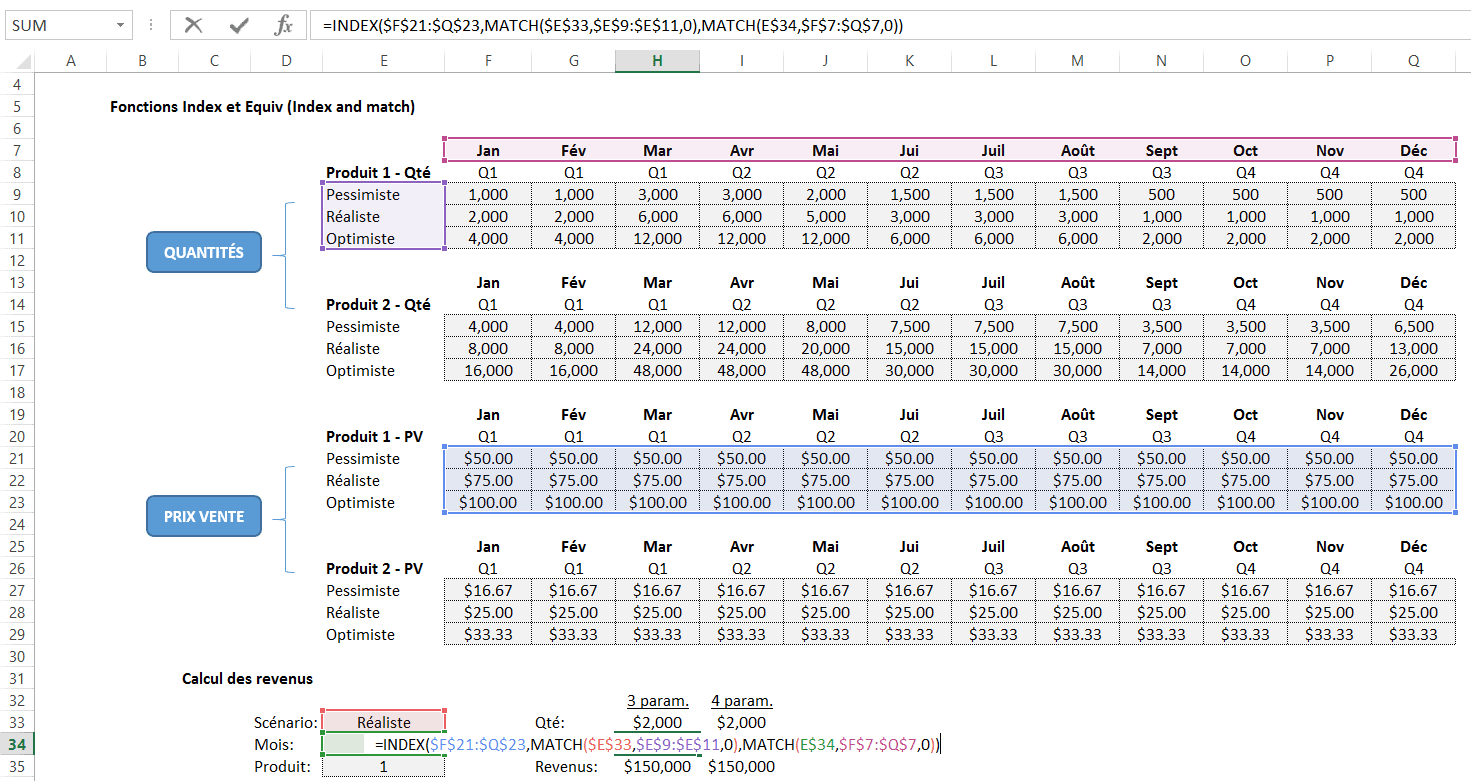This screenshot has width=1471, height=781.
Task: Open Insert Function fx dialog
Action: [x=283, y=26]
